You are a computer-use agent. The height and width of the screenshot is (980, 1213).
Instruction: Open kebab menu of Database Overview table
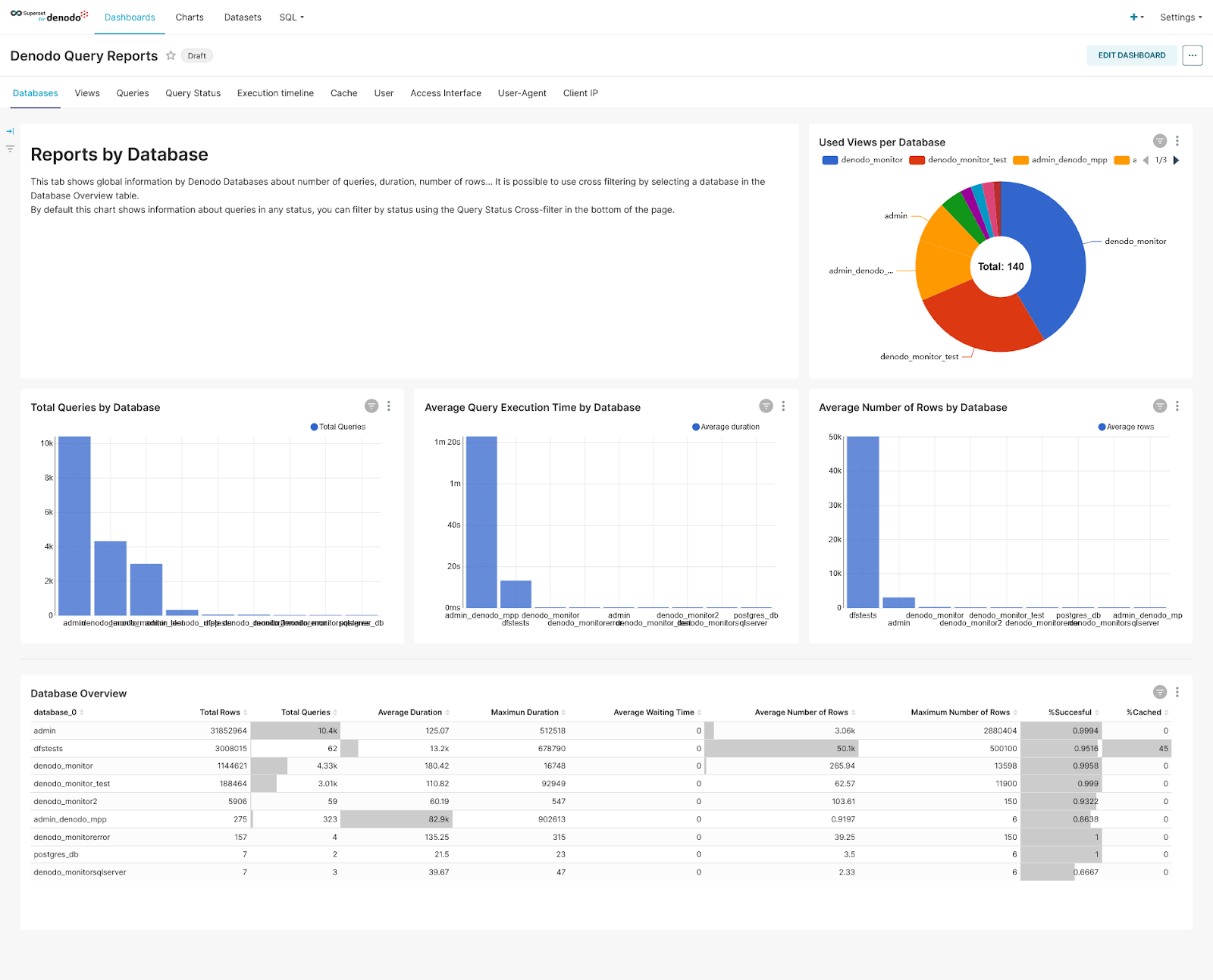pyautogui.click(x=1177, y=692)
